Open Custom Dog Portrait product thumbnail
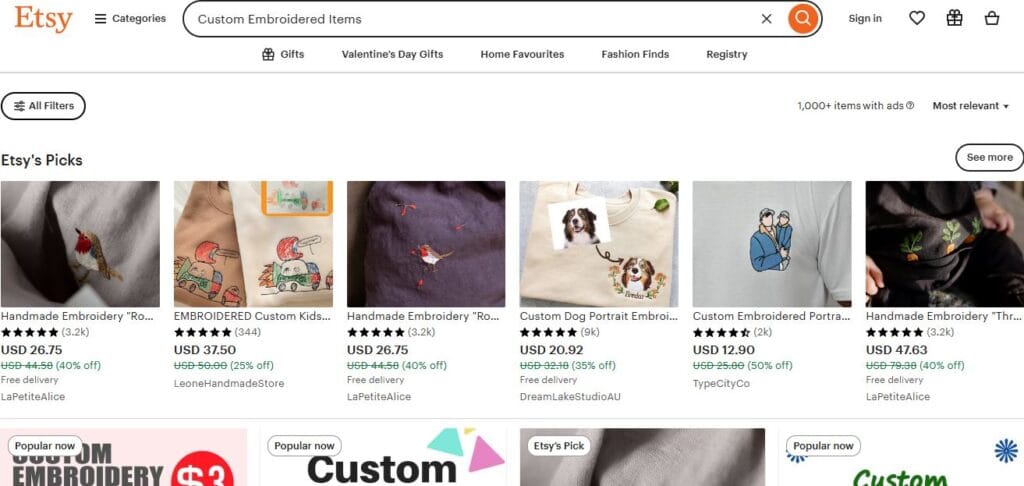Image resolution: width=1024 pixels, height=486 pixels. [x=599, y=244]
